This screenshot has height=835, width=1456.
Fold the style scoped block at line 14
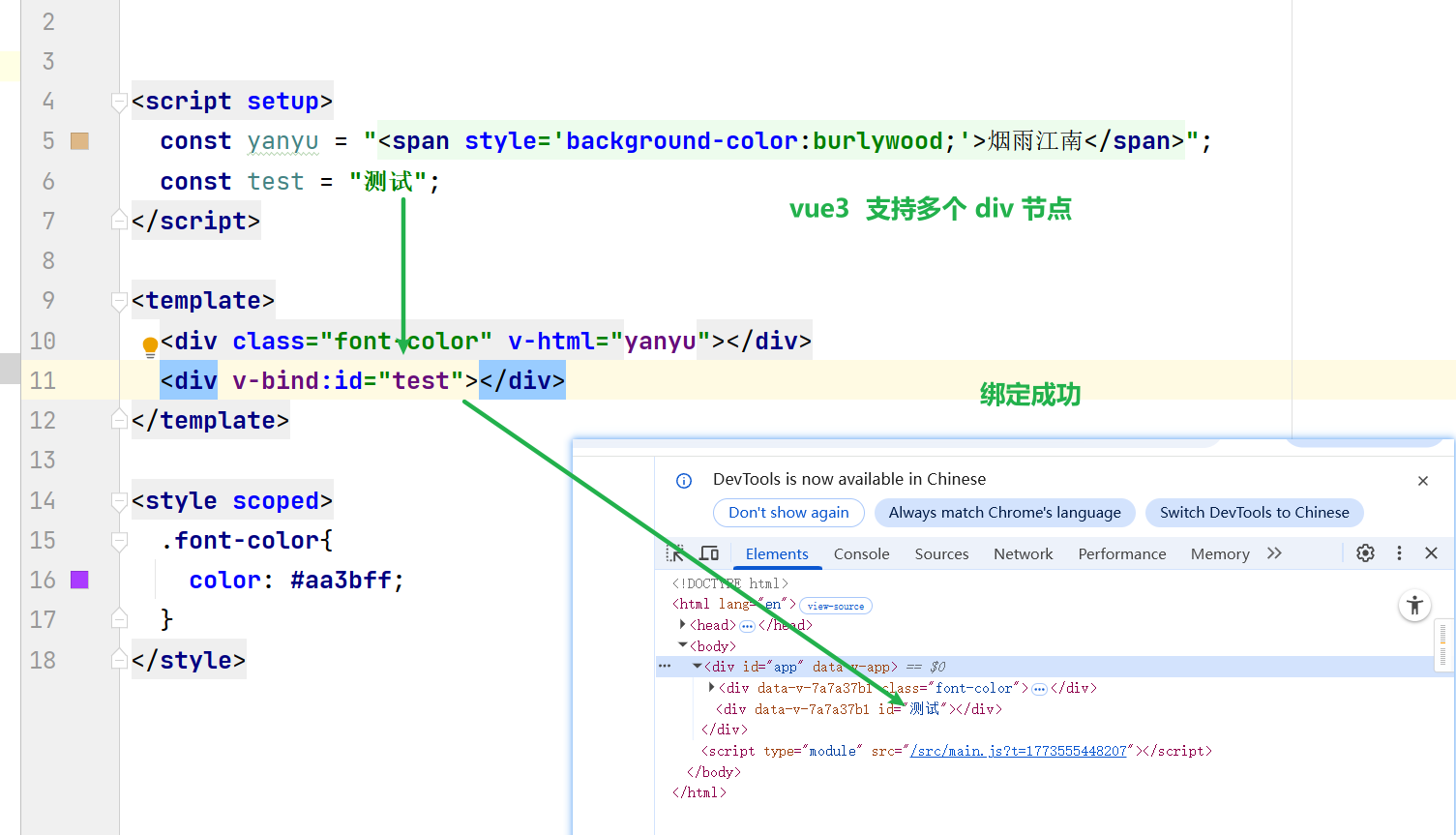pyautogui.click(x=119, y=500)
